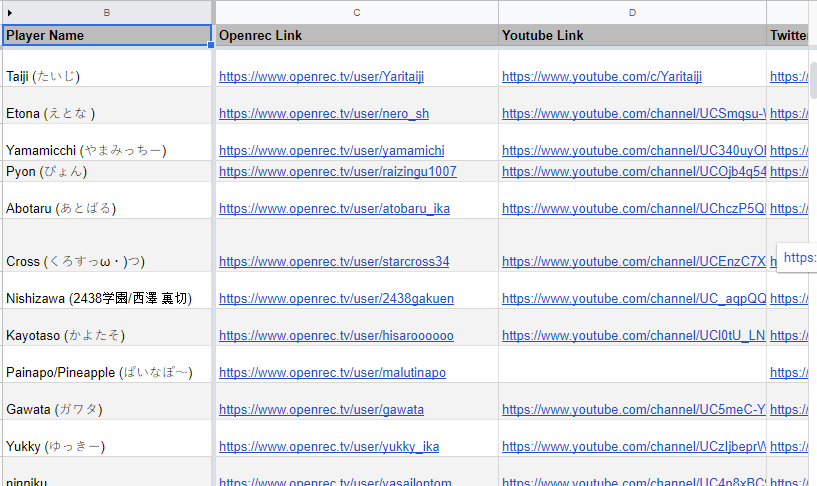Image resolution: width=817 pixels, height=486 pixels.
Task: Open Openrec link for starcross34
Action: click(x=334, y=261)
